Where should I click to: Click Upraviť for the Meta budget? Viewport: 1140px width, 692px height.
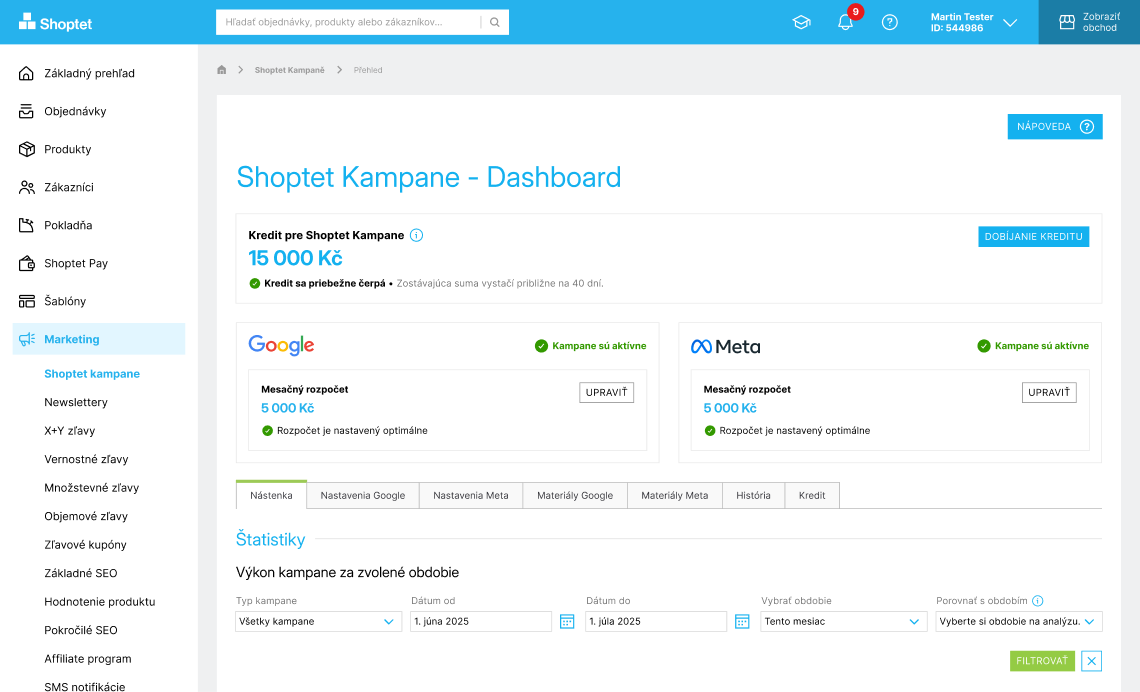coord(1049,393)
